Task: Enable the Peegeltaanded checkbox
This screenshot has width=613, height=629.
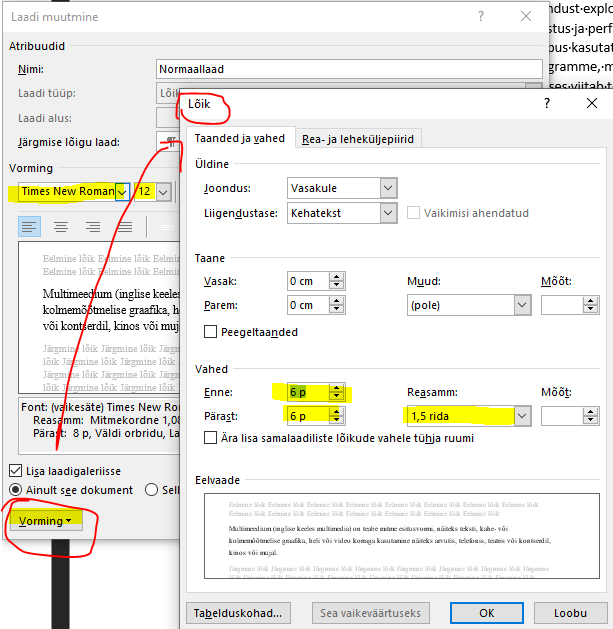Action: click(211, 332)
